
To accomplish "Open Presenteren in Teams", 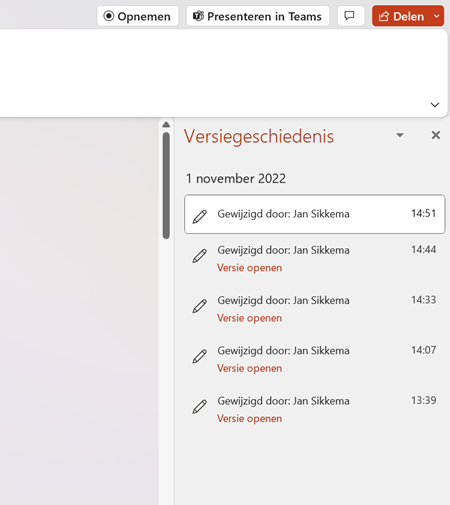I will point(258,16).
